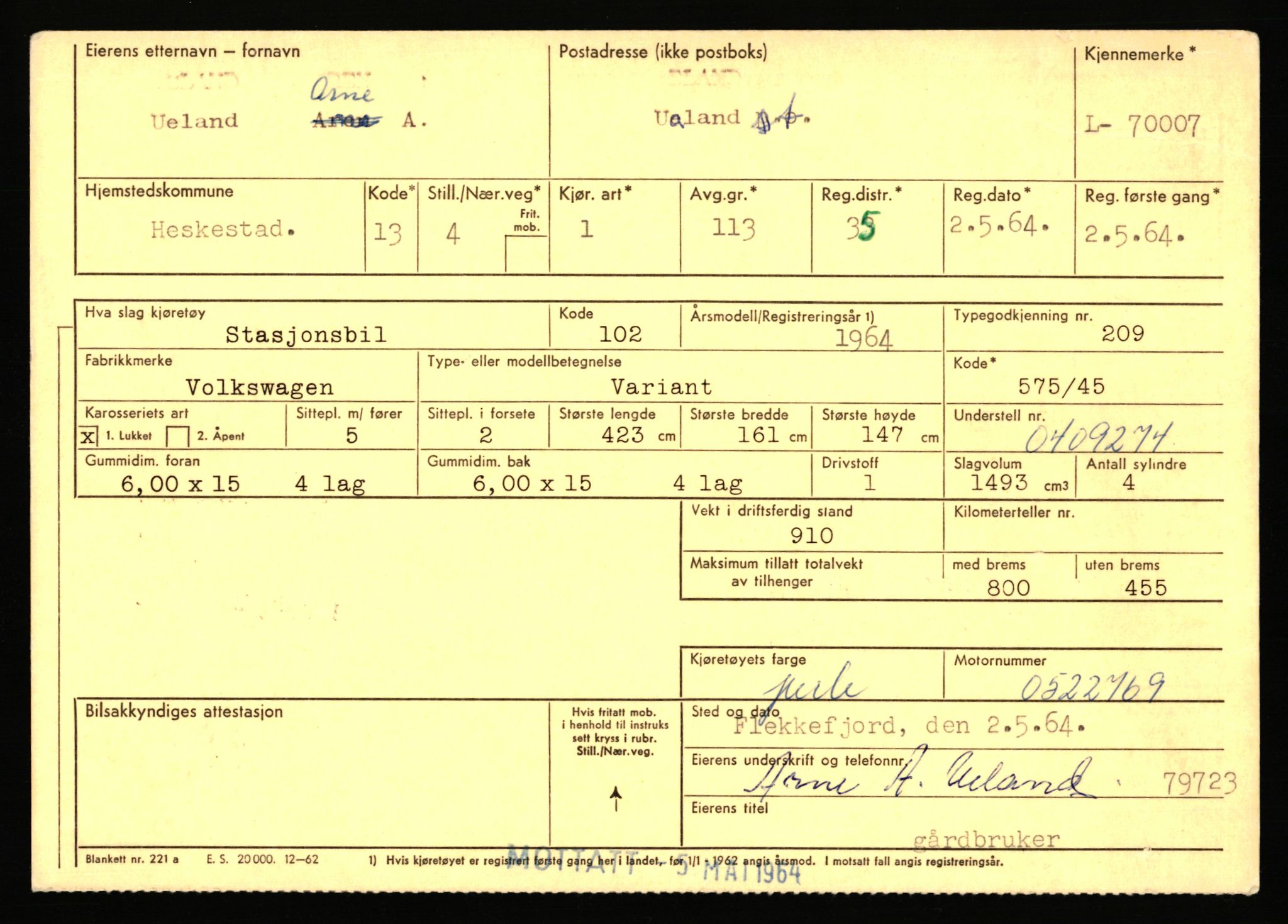
Task: Click the checked '1. Lukket' checkbox
Action: click(x=89, y=437)
